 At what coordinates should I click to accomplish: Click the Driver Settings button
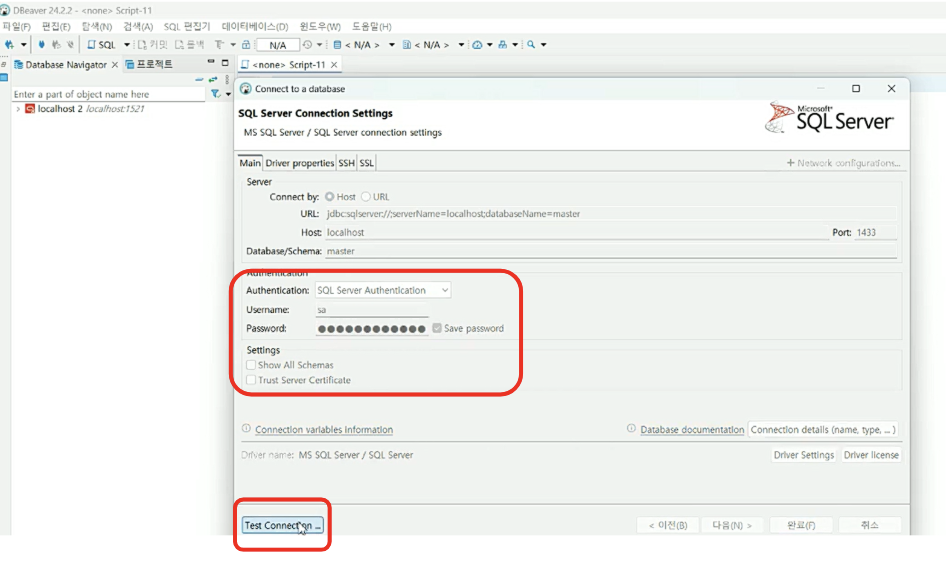803,455
